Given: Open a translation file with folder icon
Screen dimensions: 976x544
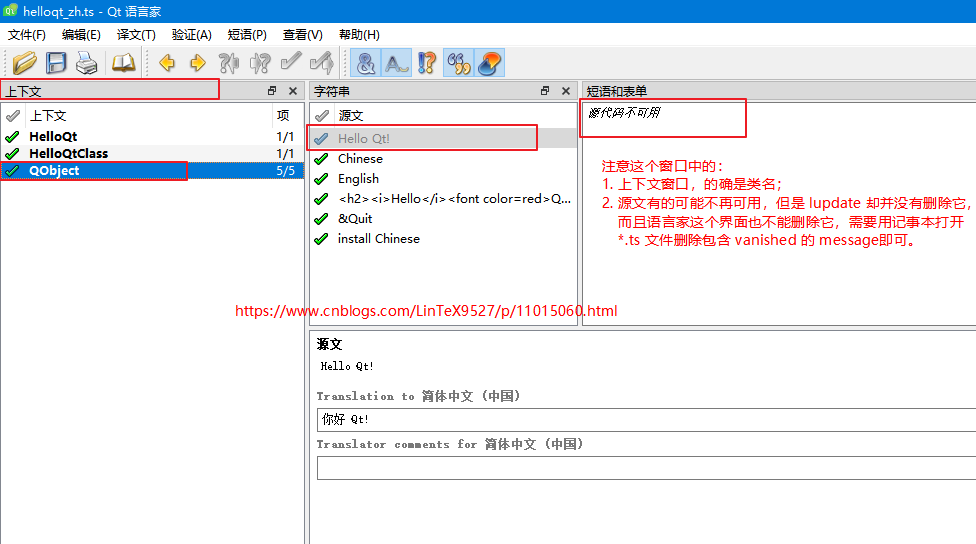Looking at the screenshot, I should click(24, 63).
